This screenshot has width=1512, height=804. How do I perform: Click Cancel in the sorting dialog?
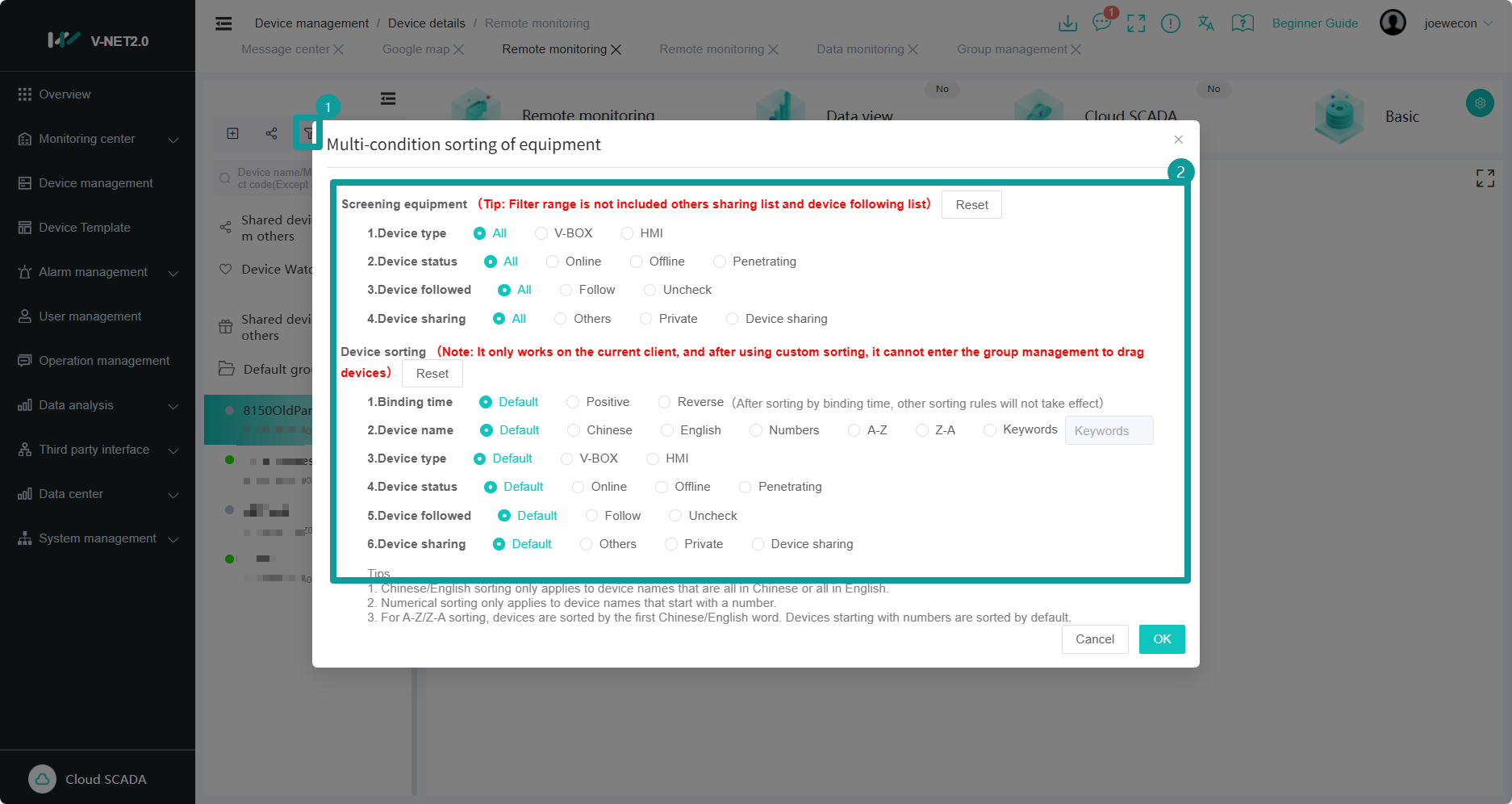[1095, 639]
